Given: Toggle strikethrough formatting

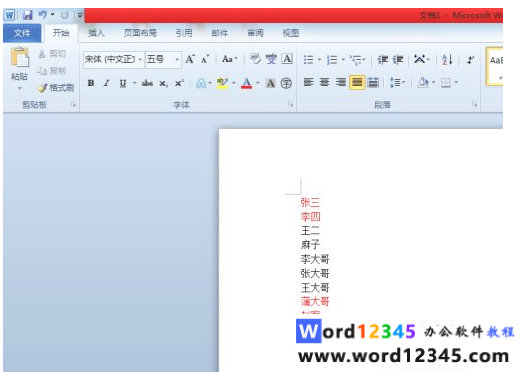Looking at the screenshot, I should (147, 83).
